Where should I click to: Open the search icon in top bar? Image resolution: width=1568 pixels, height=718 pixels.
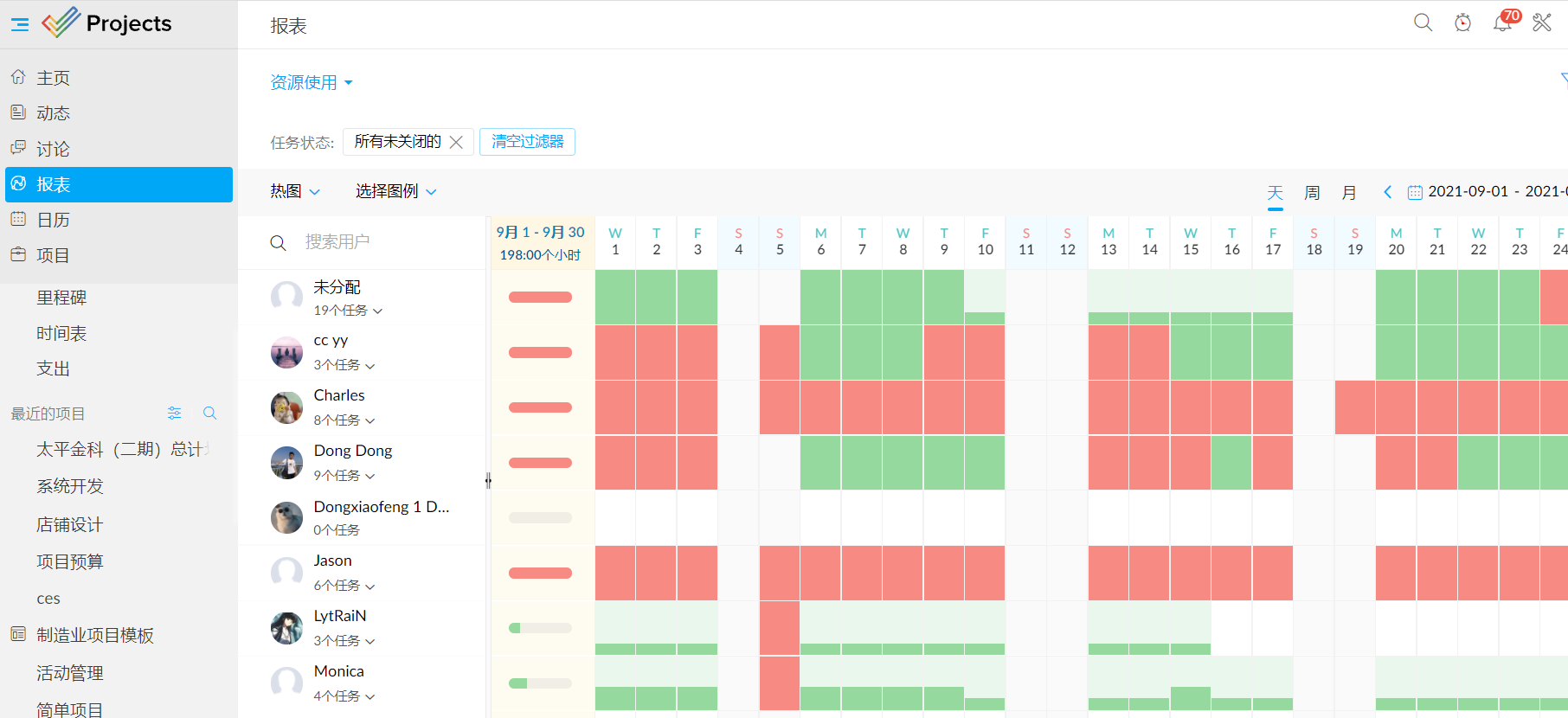tap(1423, 22)
